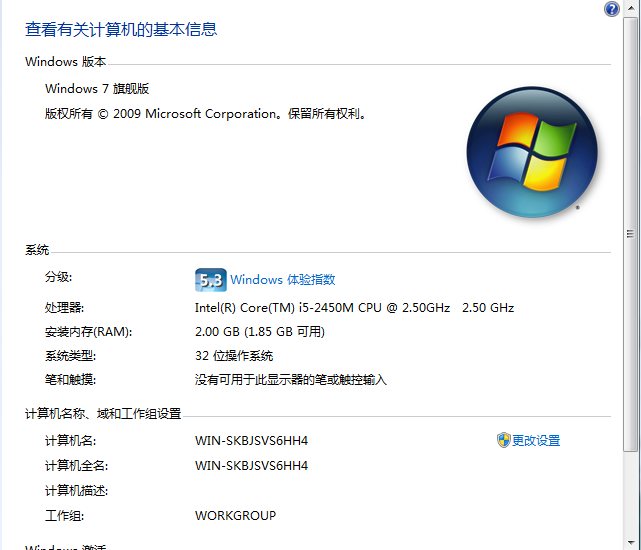641x550 pixels.
Task: Click the vertical scrollbar thumb
Action: pyautogui.click(x=630, y=234)
